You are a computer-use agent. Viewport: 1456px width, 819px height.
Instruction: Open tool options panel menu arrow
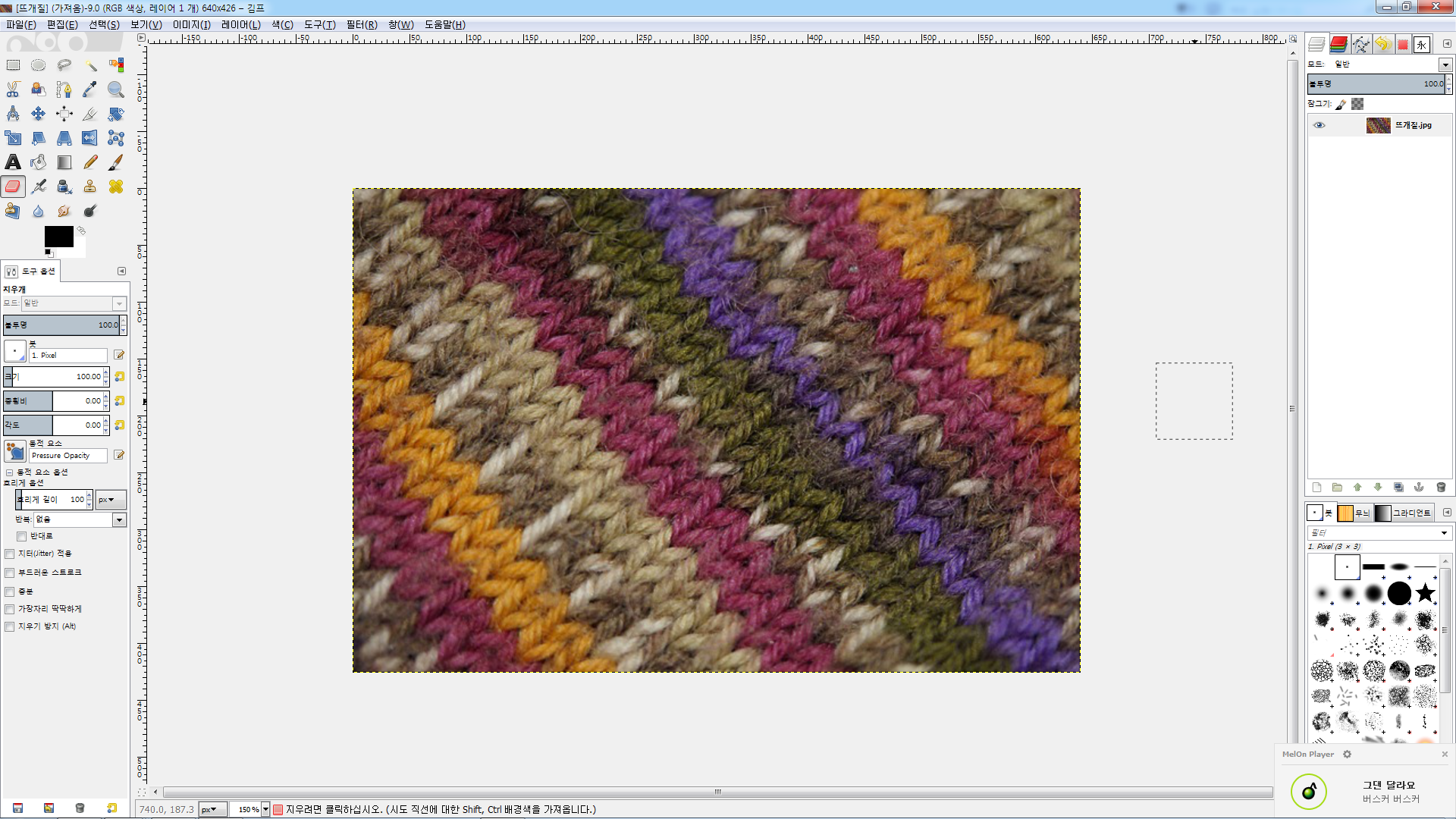pos(121,271)
